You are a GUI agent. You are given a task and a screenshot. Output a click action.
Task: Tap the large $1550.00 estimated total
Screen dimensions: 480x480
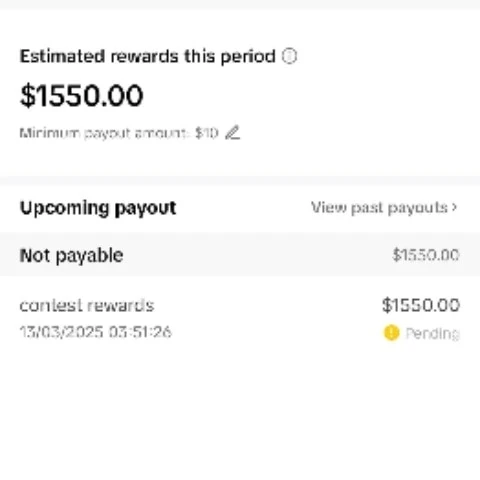point(82,96)
